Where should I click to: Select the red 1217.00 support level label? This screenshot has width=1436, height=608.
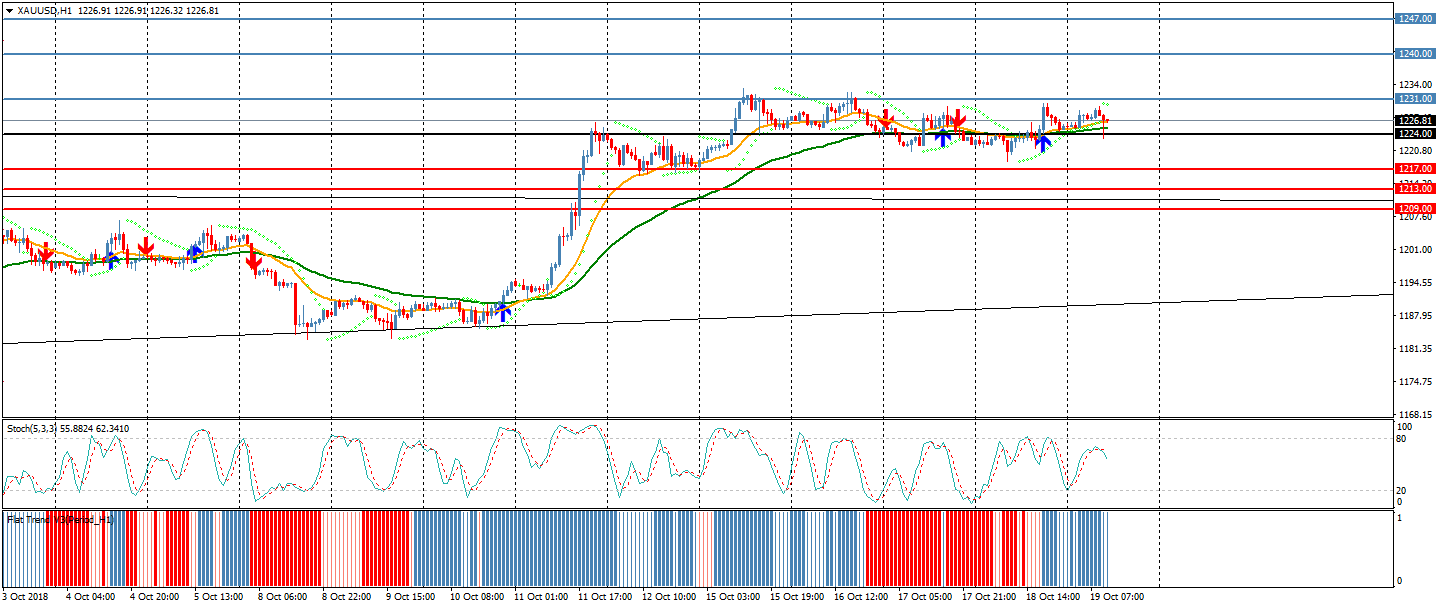[x=1415, y=169]
